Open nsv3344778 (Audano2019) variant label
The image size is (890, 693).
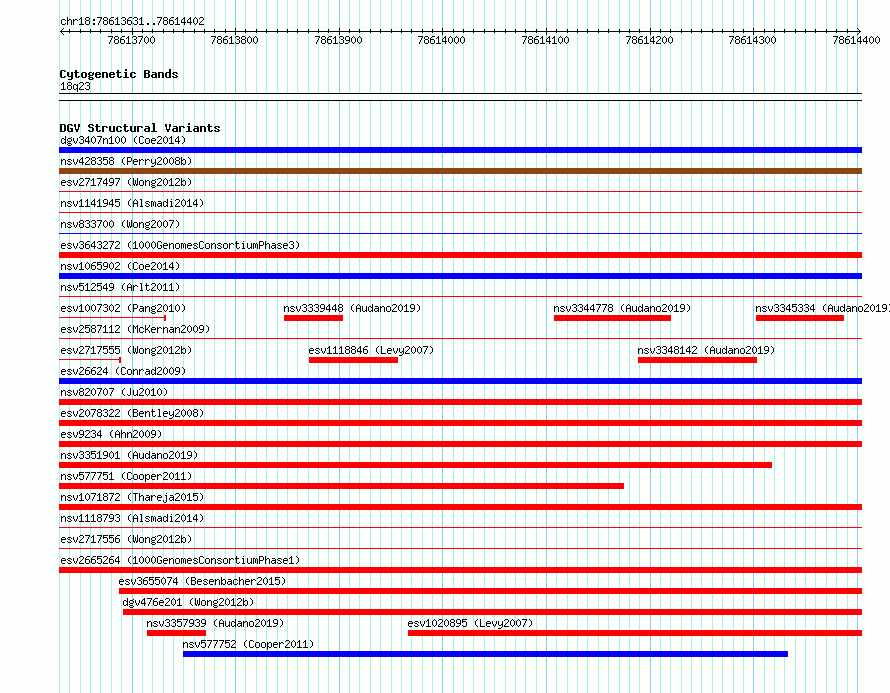[x=622, y=308]
